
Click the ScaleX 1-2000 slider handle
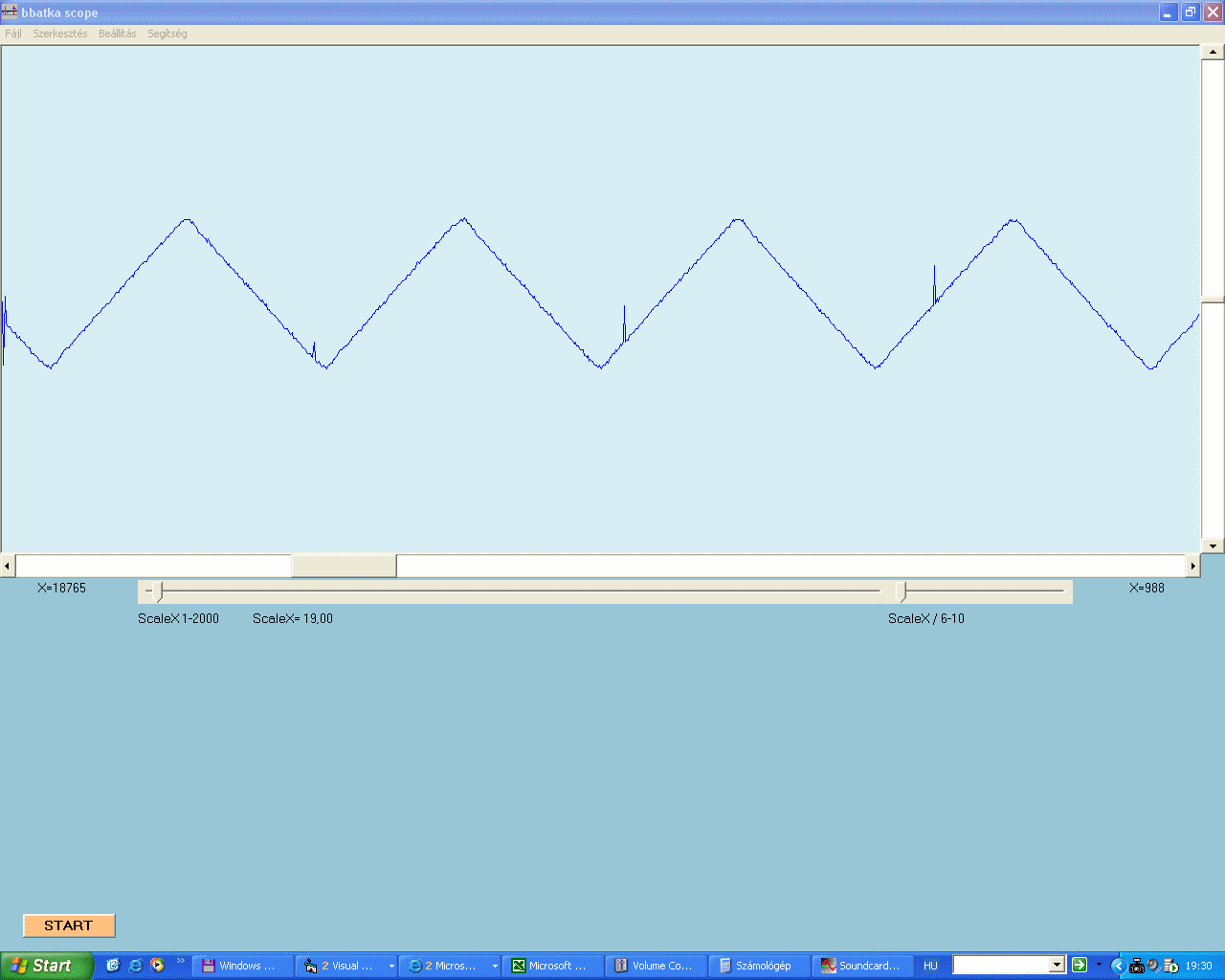click(x=159, y=591)
